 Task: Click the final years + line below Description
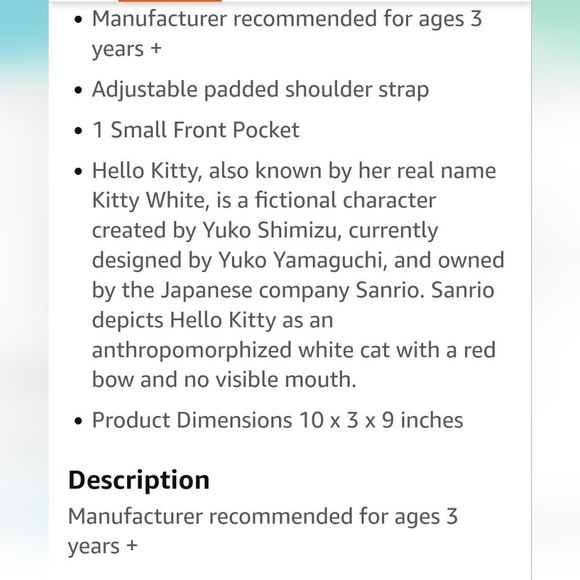point(103,546)
